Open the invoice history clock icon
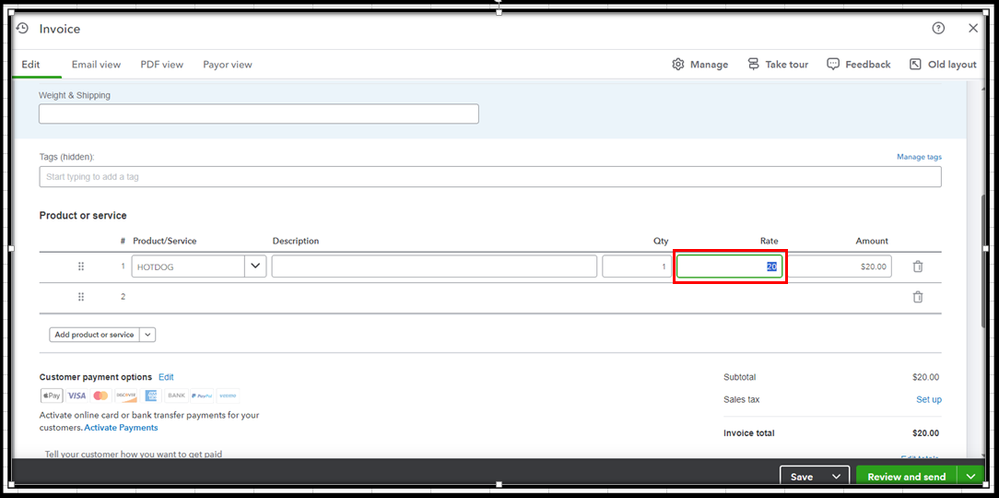 coord(22,29)
